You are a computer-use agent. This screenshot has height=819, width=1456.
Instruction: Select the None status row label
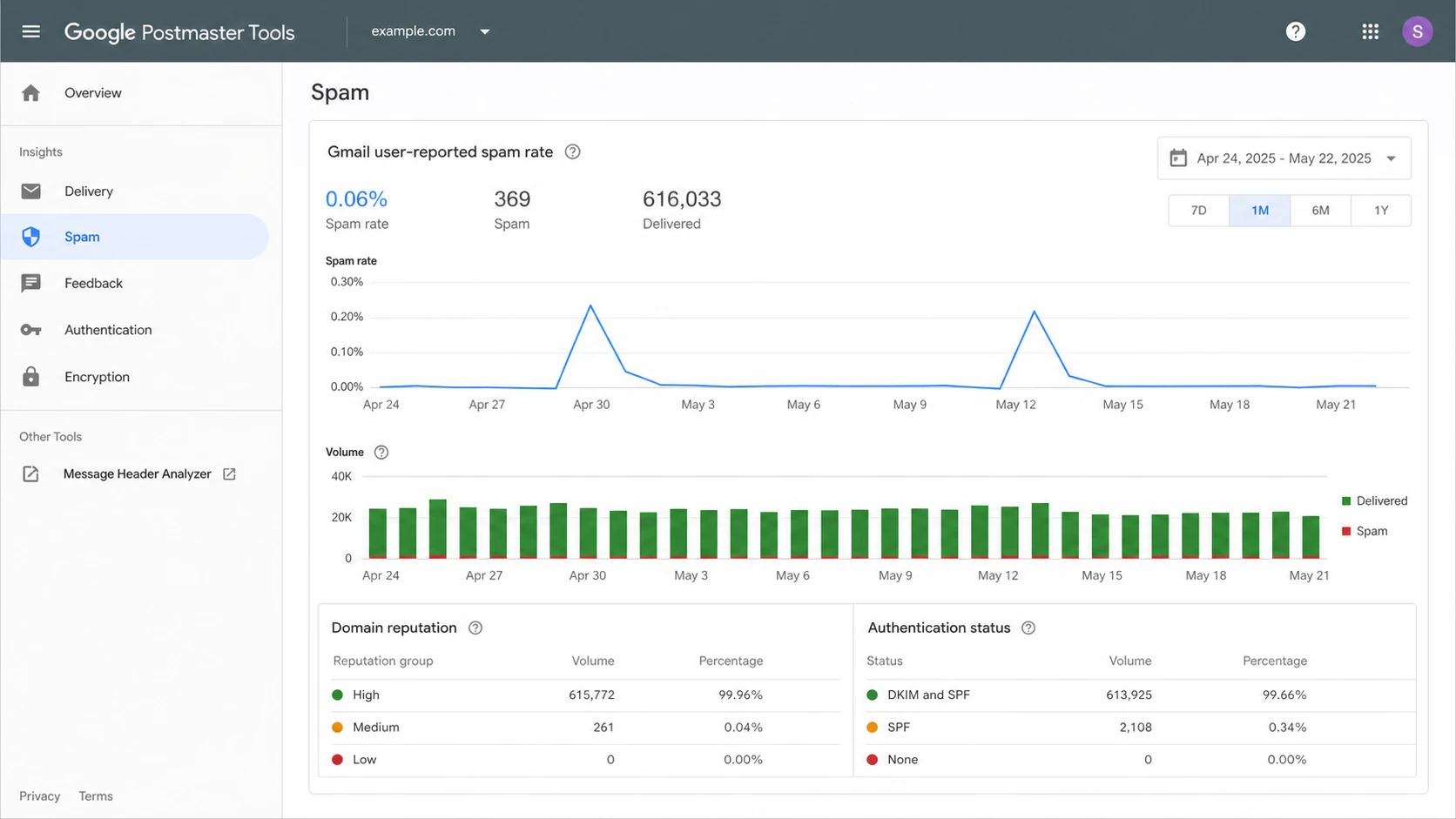[903, 760]
